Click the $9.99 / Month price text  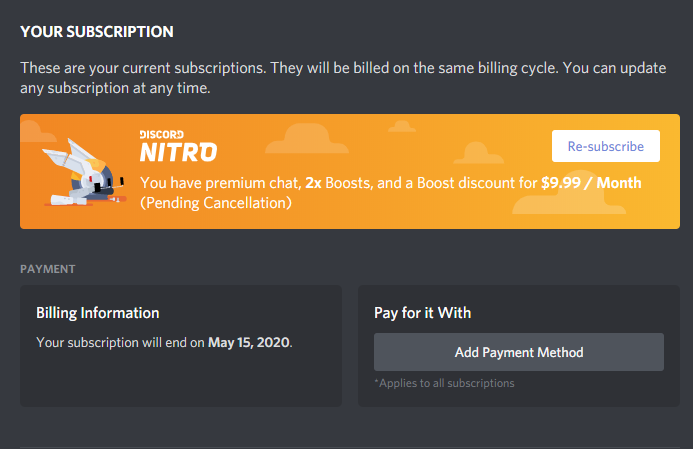[591, 183]
